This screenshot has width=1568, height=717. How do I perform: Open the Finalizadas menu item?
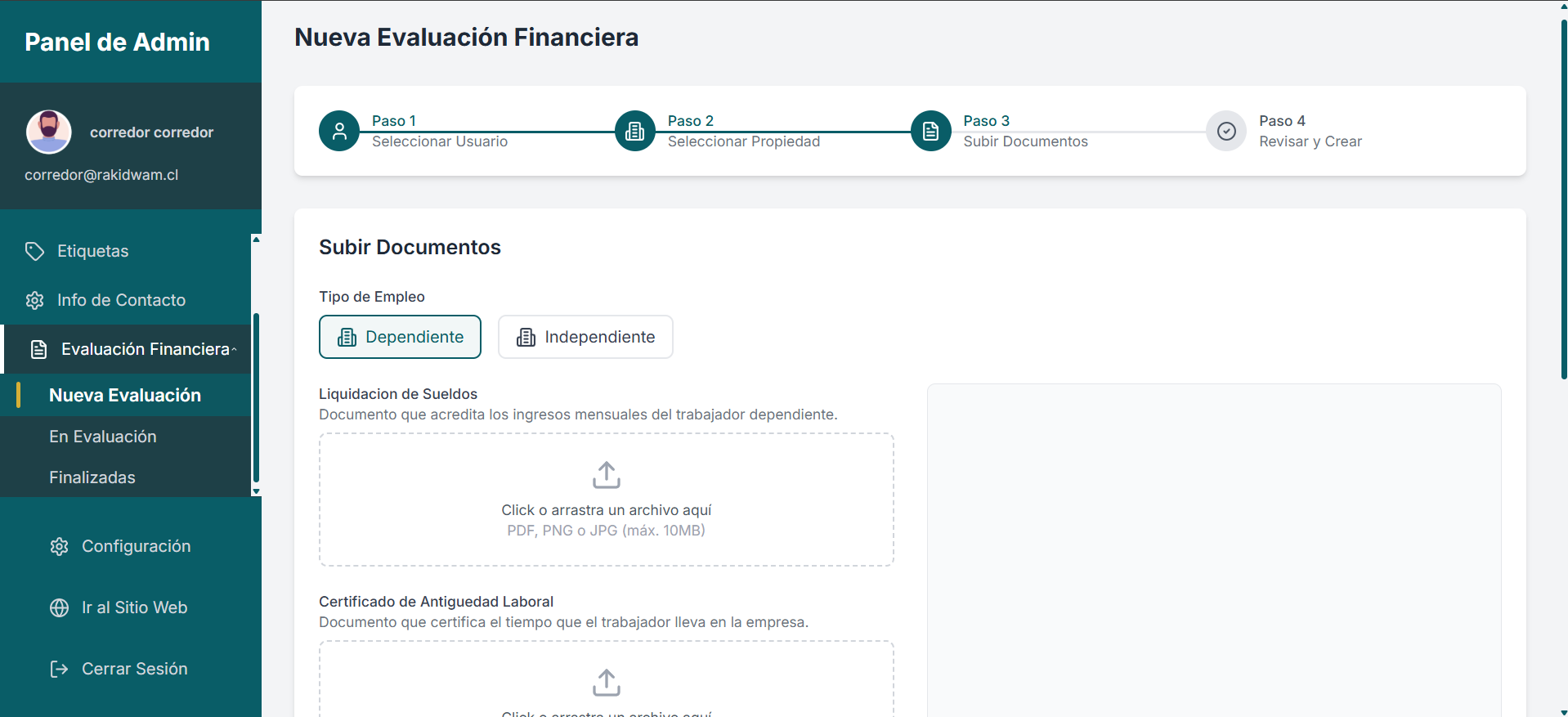92,477
